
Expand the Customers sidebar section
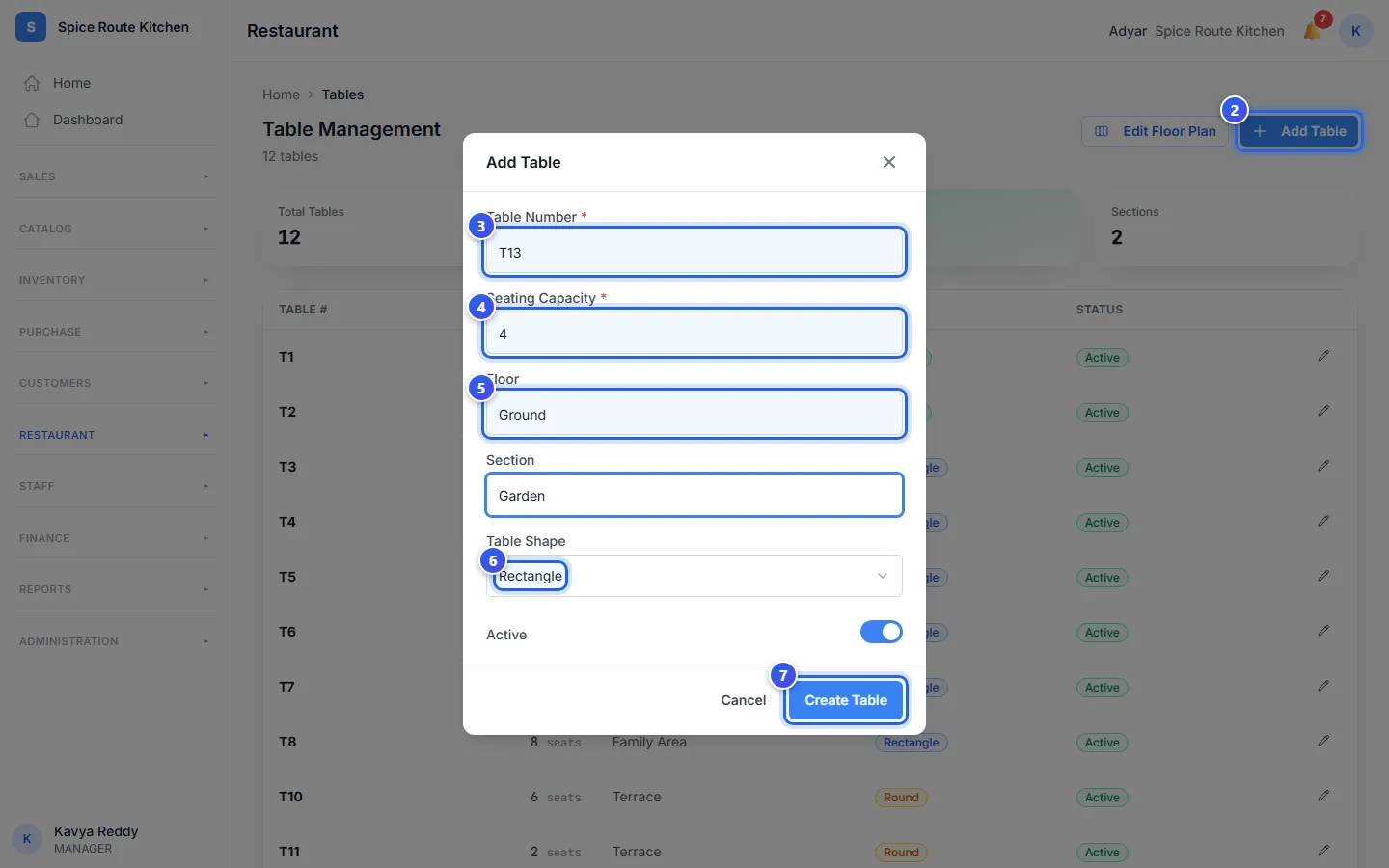point(116,383)
